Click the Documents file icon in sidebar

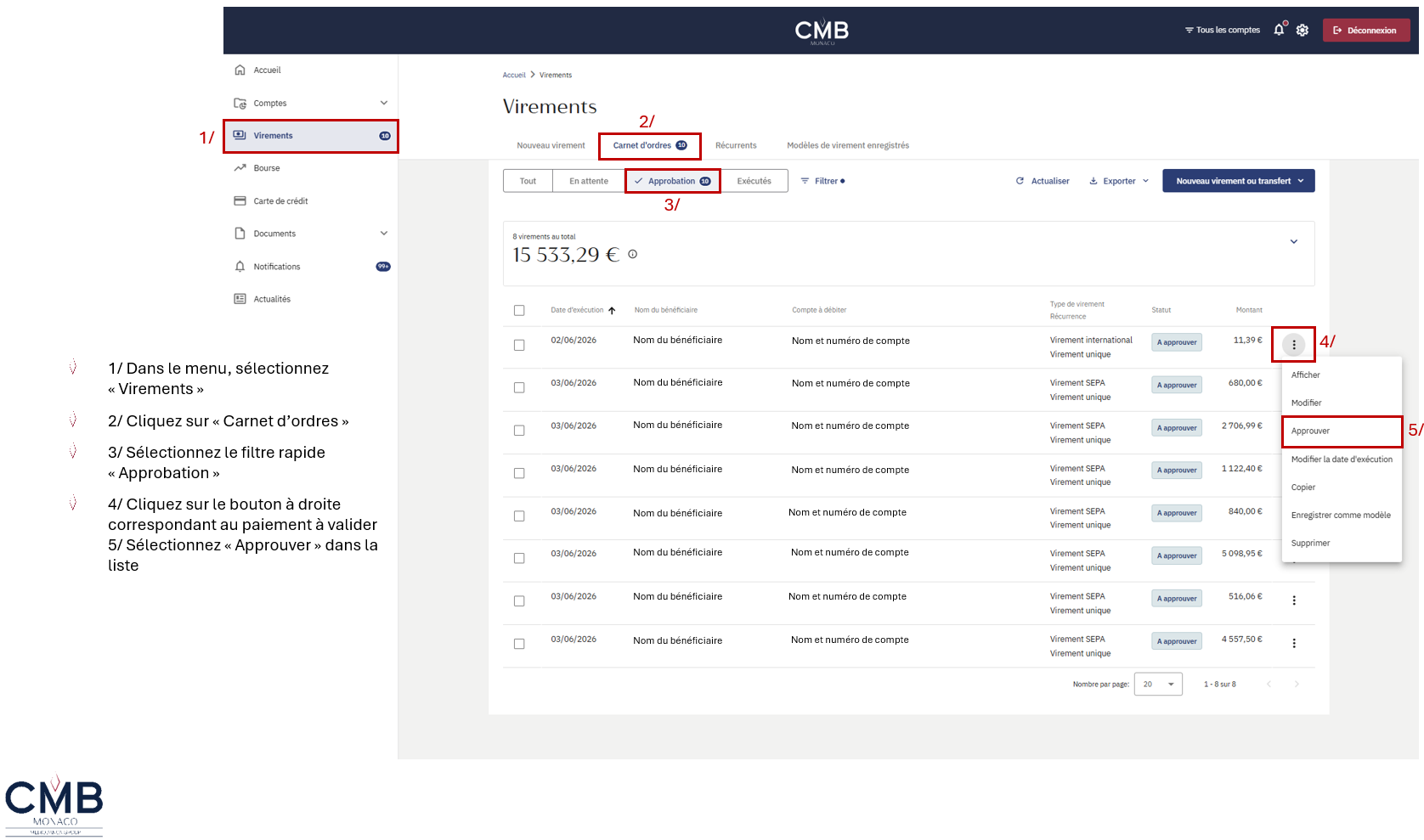click(x=240, y=234)
